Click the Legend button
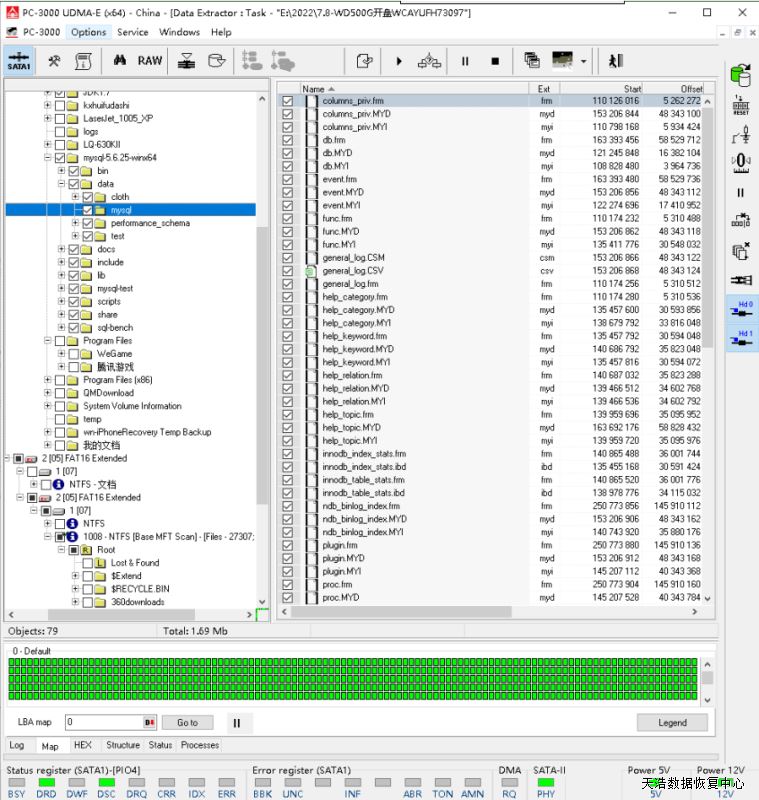The height and width of the screenshot is (800, 759). (672, 722)
